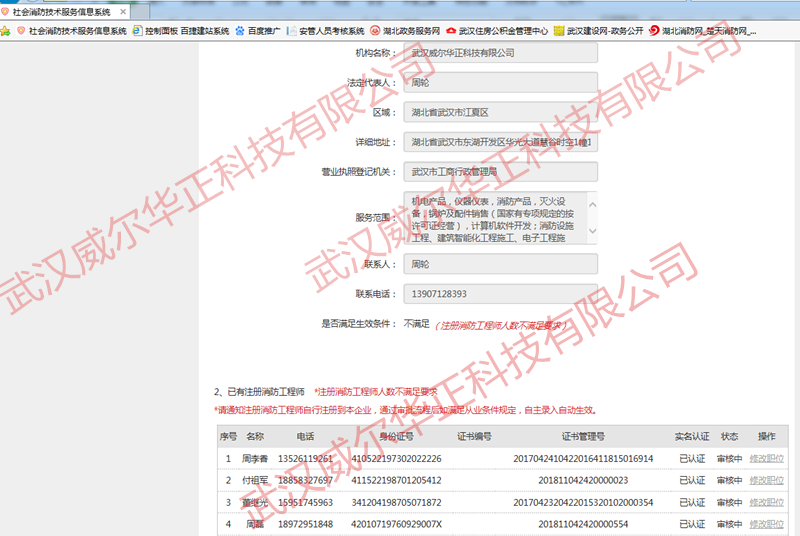This screenshot has height=536, width=800.
Task: Click 修改职位 in row 4 with phone 18972951848
Action: [766, 524]
